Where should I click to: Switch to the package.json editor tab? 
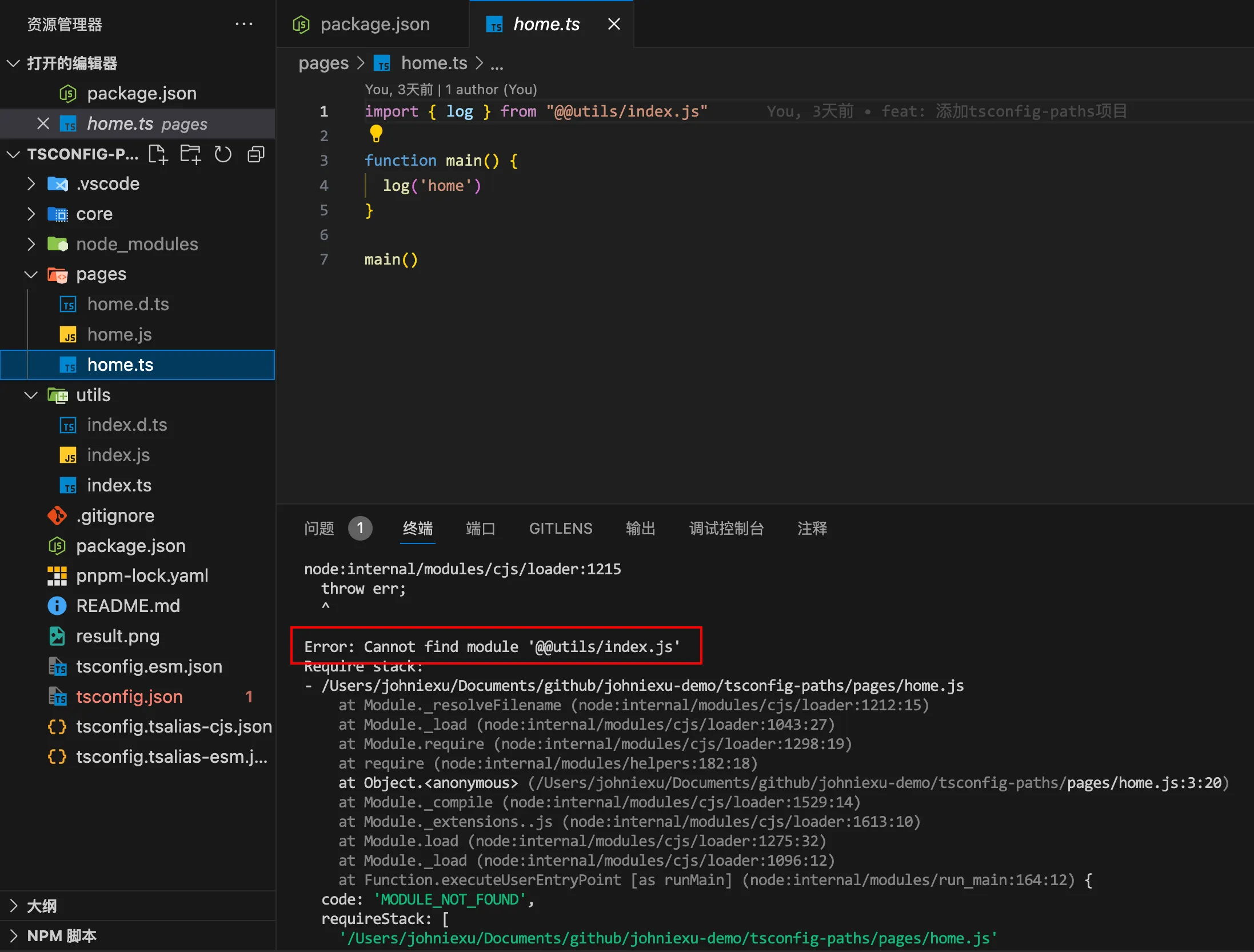[374, 24]
